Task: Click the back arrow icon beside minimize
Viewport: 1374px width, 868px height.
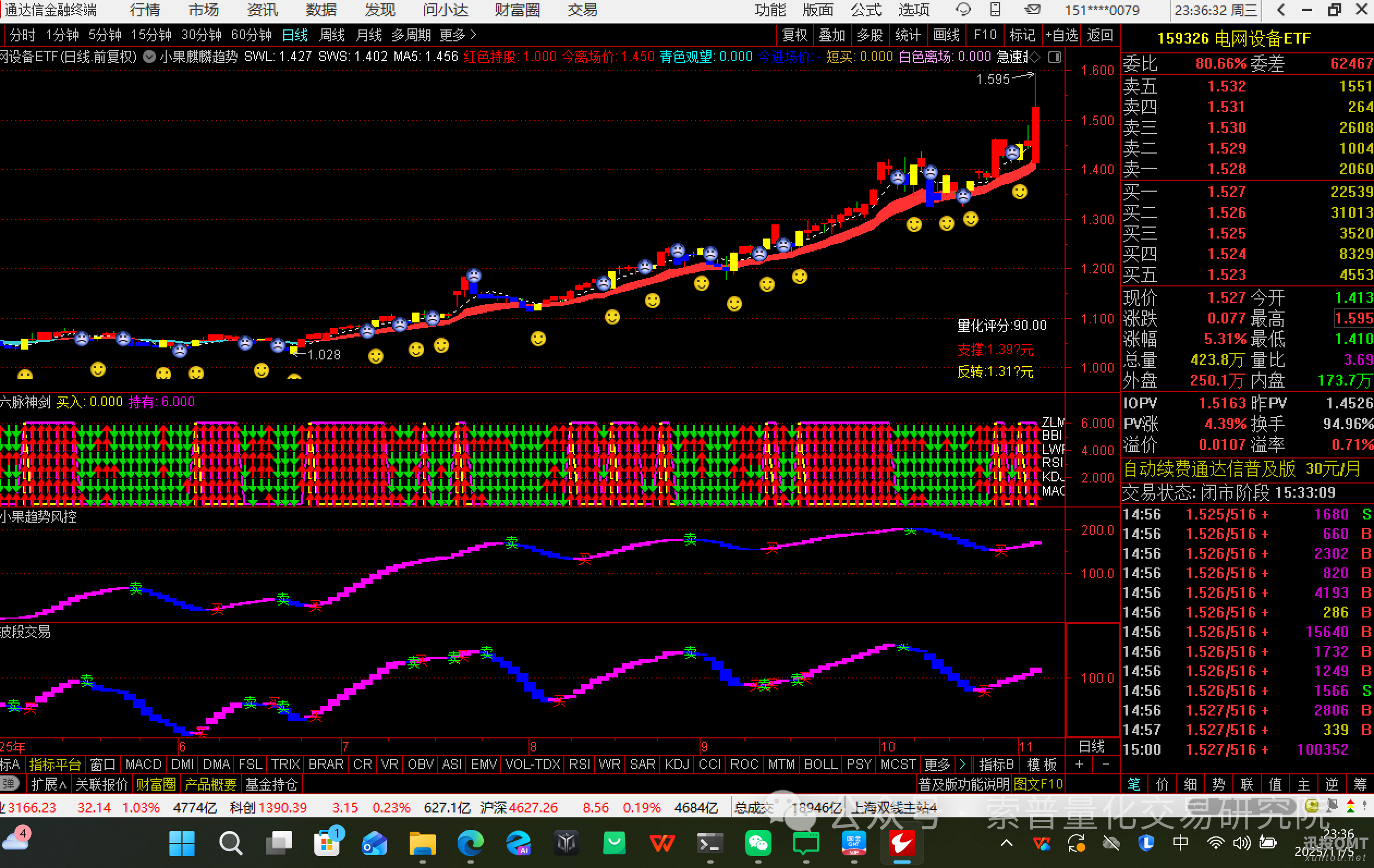Action: click(x=1281, y=10)
